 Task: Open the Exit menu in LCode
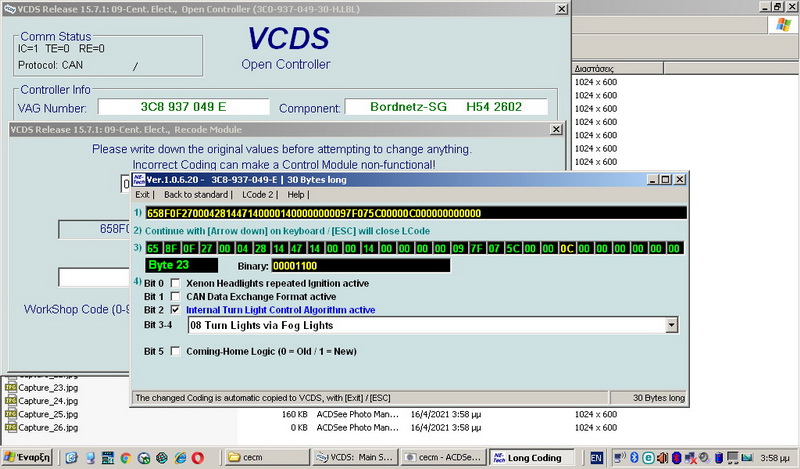[142, 194]
